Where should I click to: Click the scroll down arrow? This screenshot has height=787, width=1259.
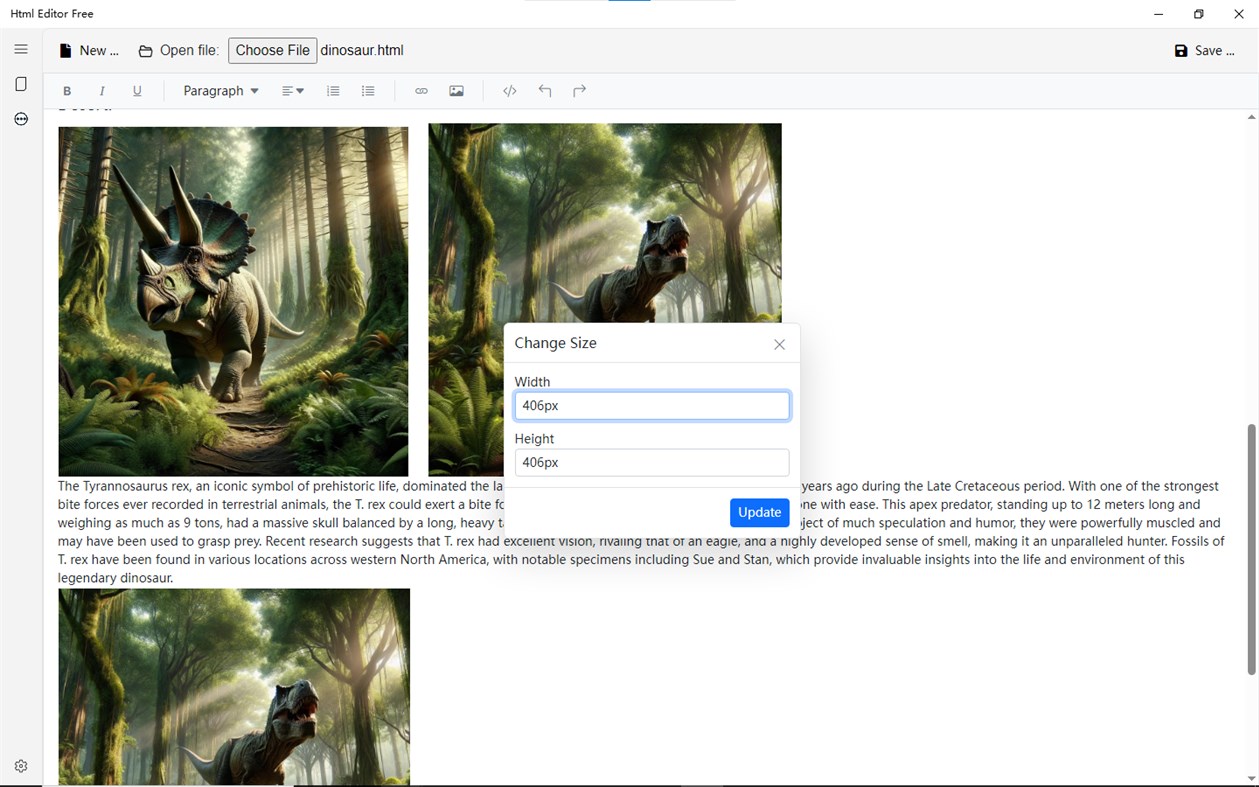click(1251, 778)
